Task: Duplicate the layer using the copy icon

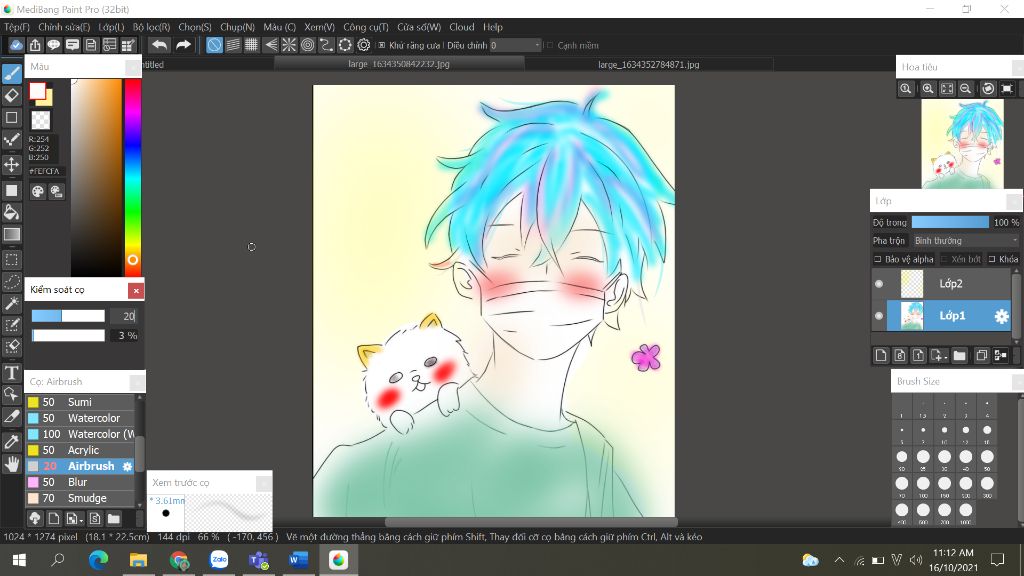Action: pos(982,355)
